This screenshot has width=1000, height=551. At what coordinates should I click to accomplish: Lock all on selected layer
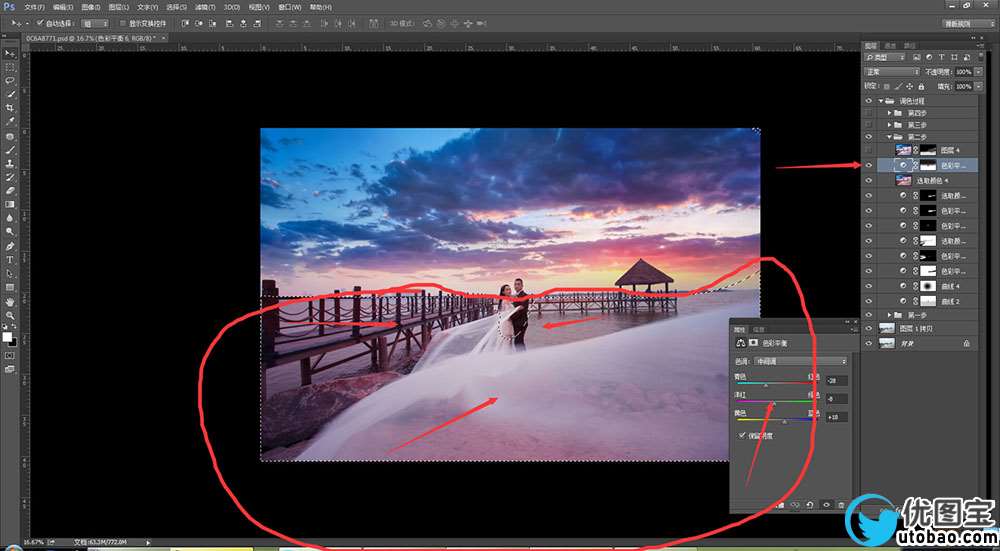click(x=921, y=86)
